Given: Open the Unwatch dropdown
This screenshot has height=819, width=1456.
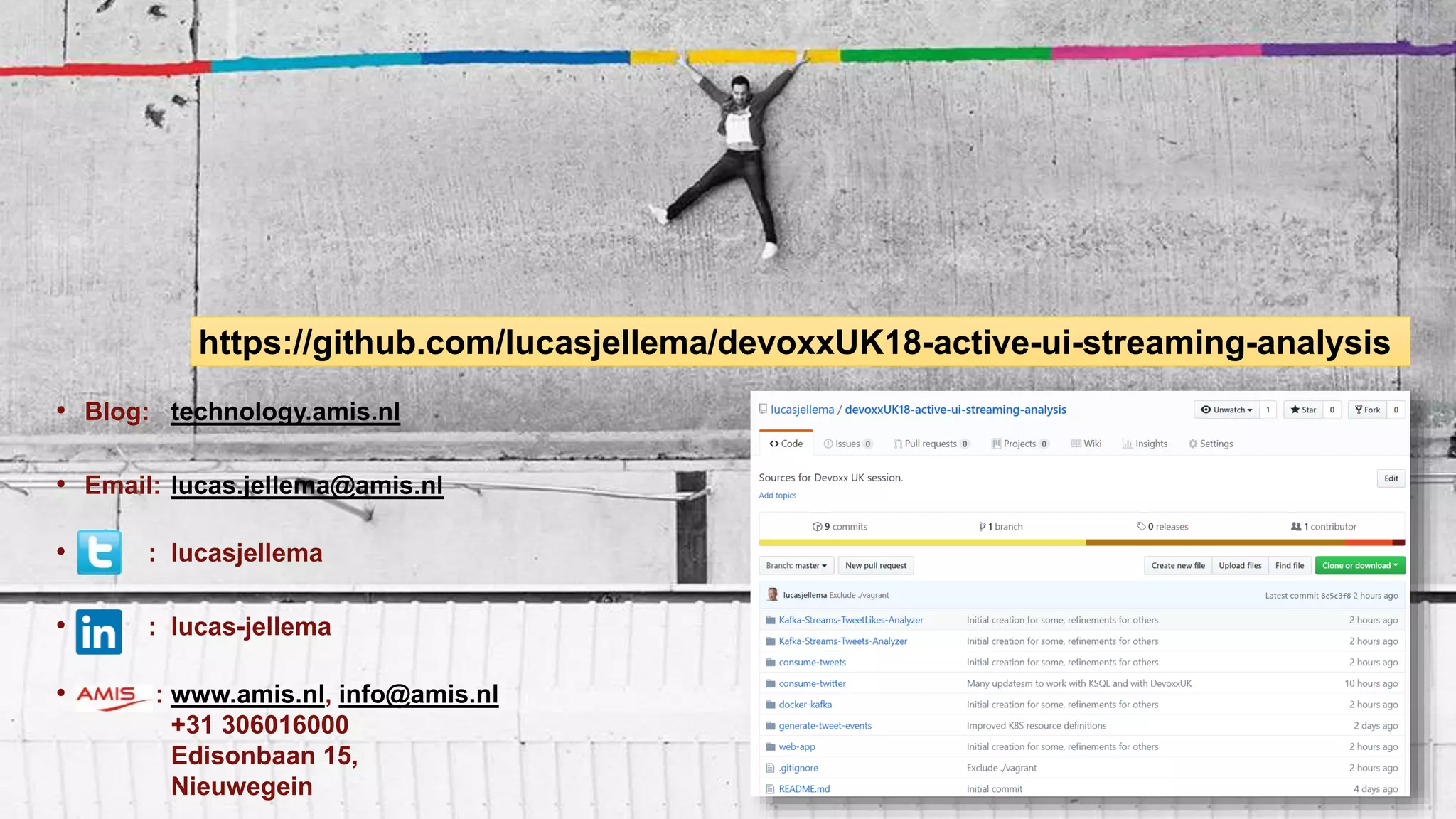Looking at the screenshot, I should (1226, 409).
